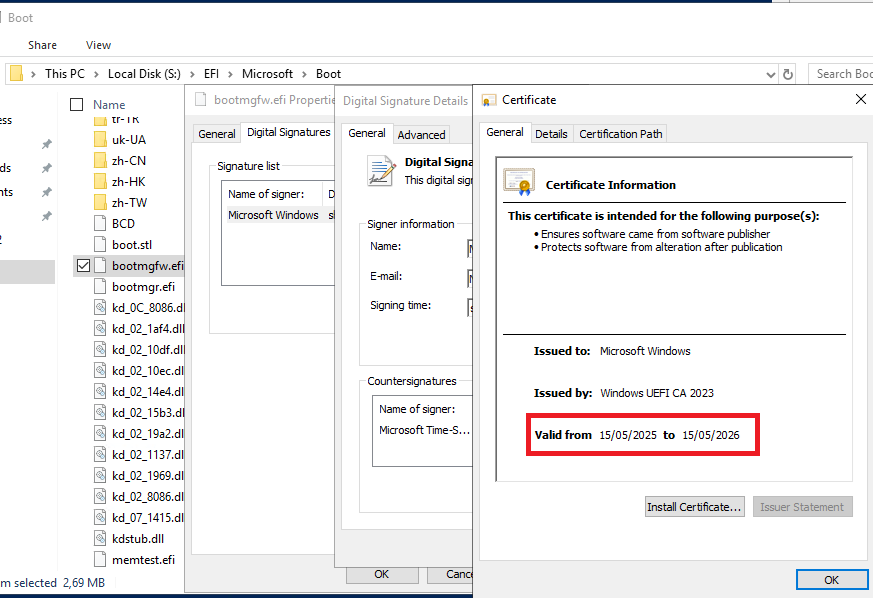Click This PC in the breadcrumb
This screenshot has height=598, width=873.
pyautogui.click(x=65, y=74)
